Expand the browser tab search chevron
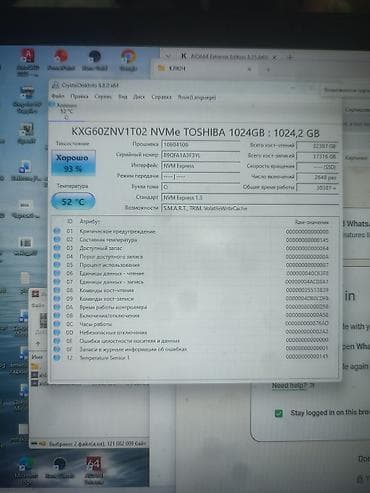 point(168,56)
